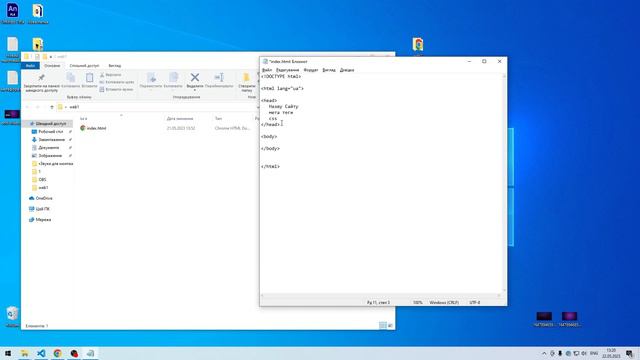Open Notepad from the taskbar

coord(90,353)
